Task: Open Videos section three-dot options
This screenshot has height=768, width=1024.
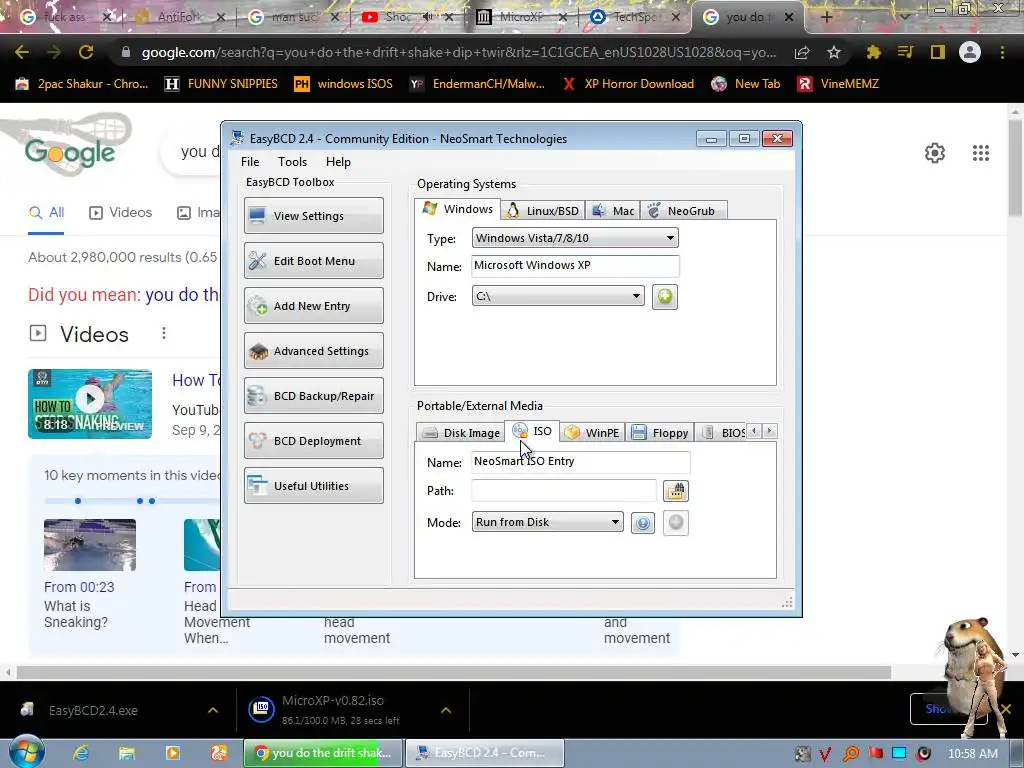Action: point(164,334)
